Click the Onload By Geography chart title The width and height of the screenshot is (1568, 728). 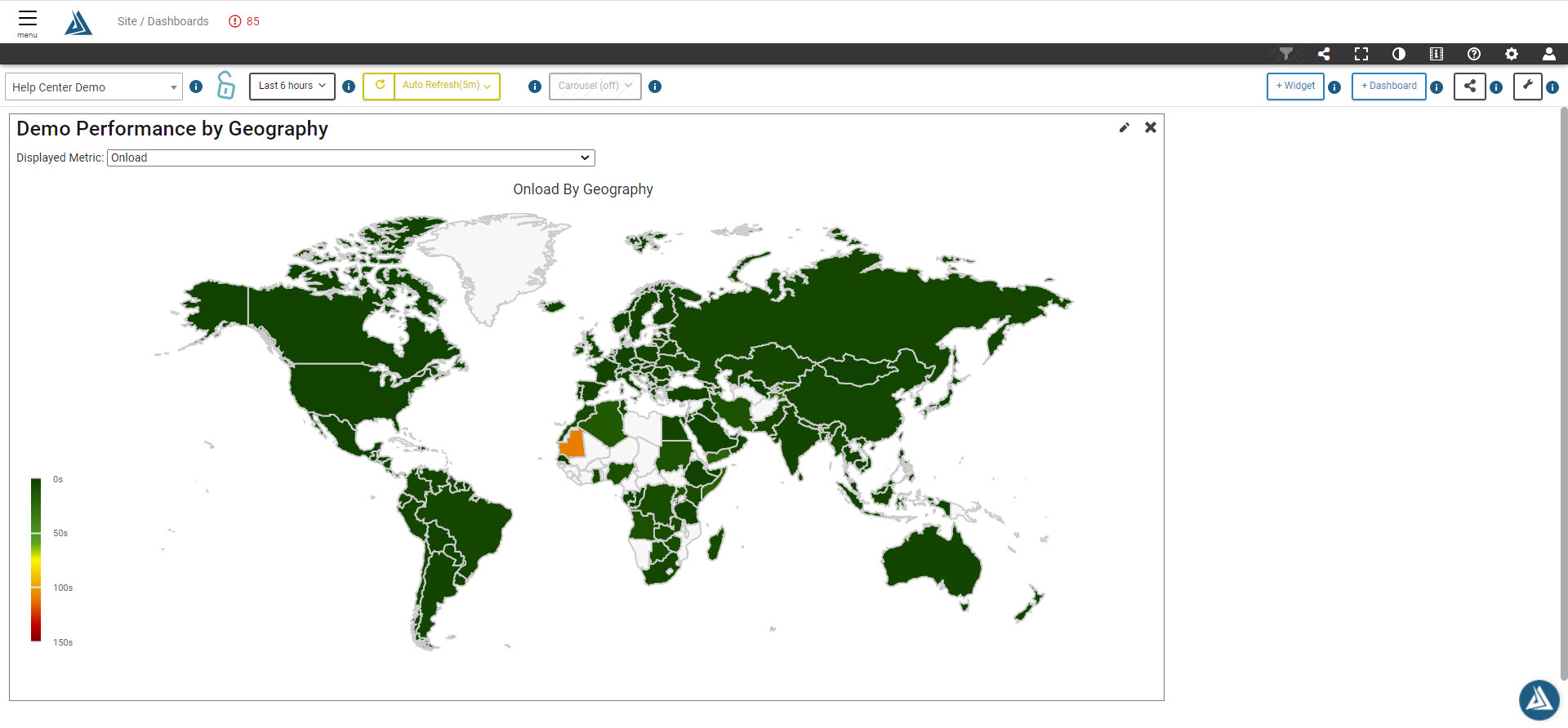583,189
